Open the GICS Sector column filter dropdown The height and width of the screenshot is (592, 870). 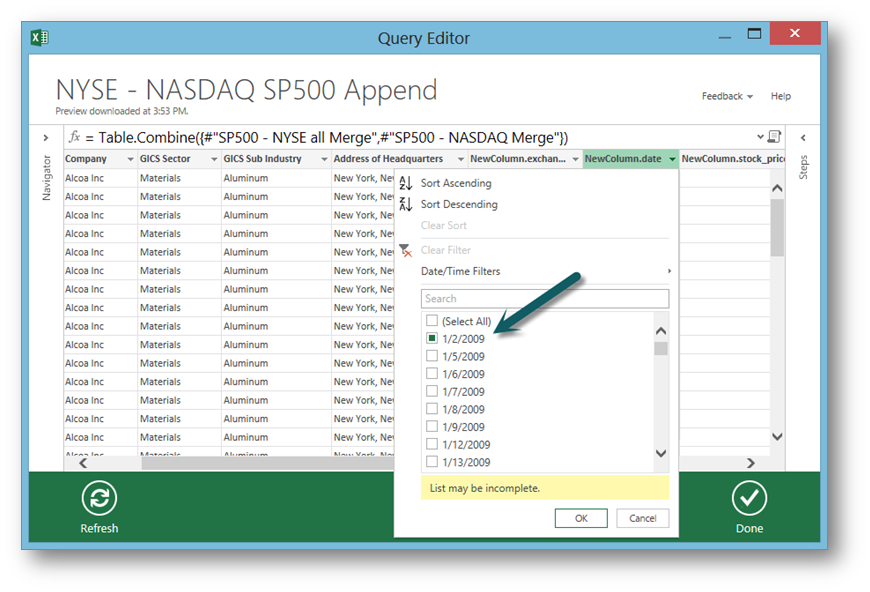pyautogui.click(x=214, y=159)
